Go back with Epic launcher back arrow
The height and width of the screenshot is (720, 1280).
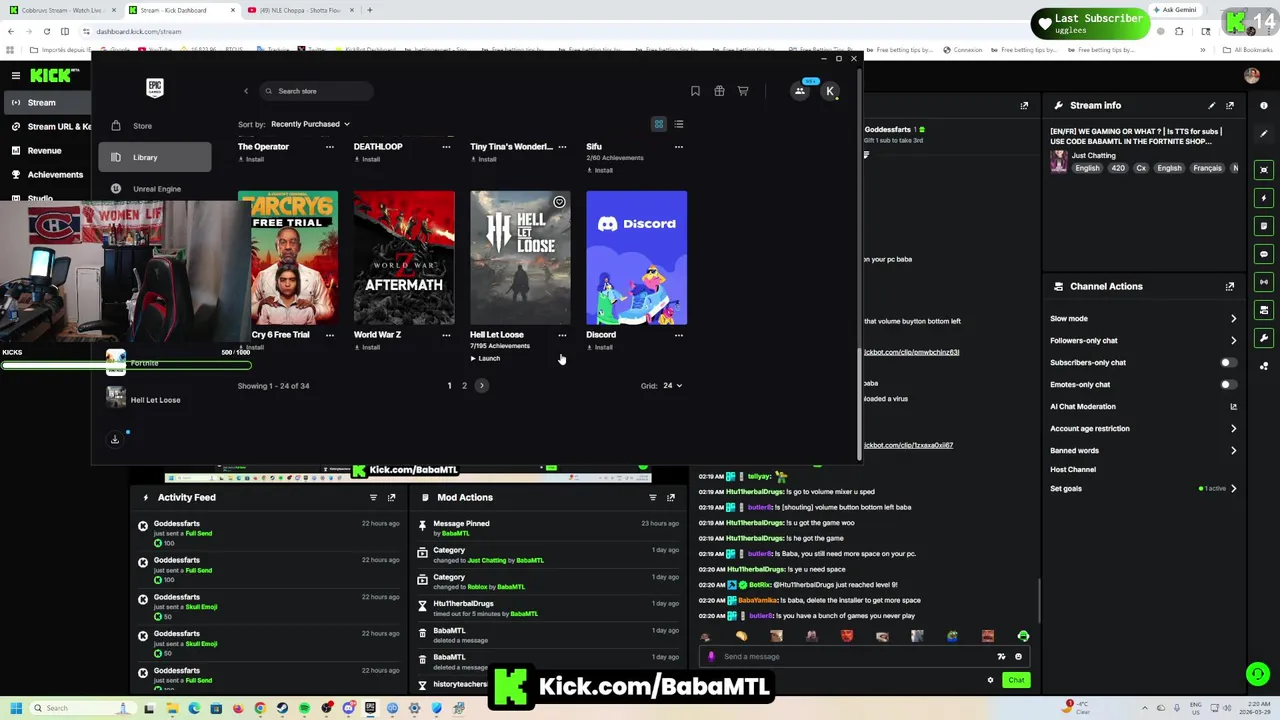246,91
